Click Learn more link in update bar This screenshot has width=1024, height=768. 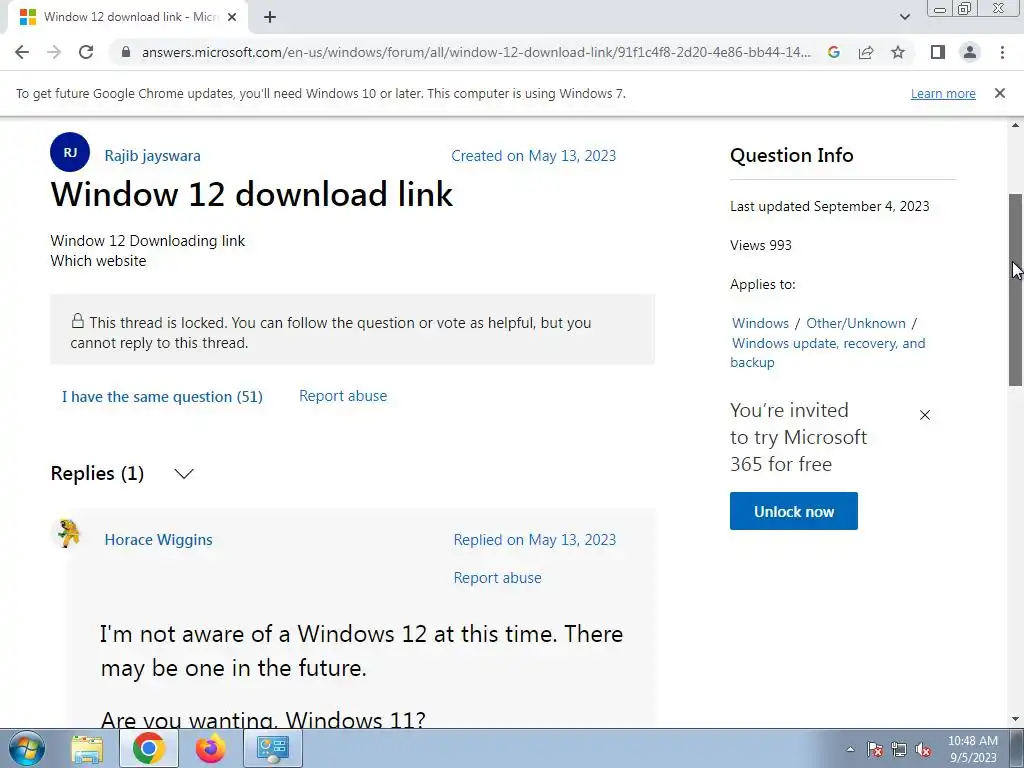click(x=943, y=94)
